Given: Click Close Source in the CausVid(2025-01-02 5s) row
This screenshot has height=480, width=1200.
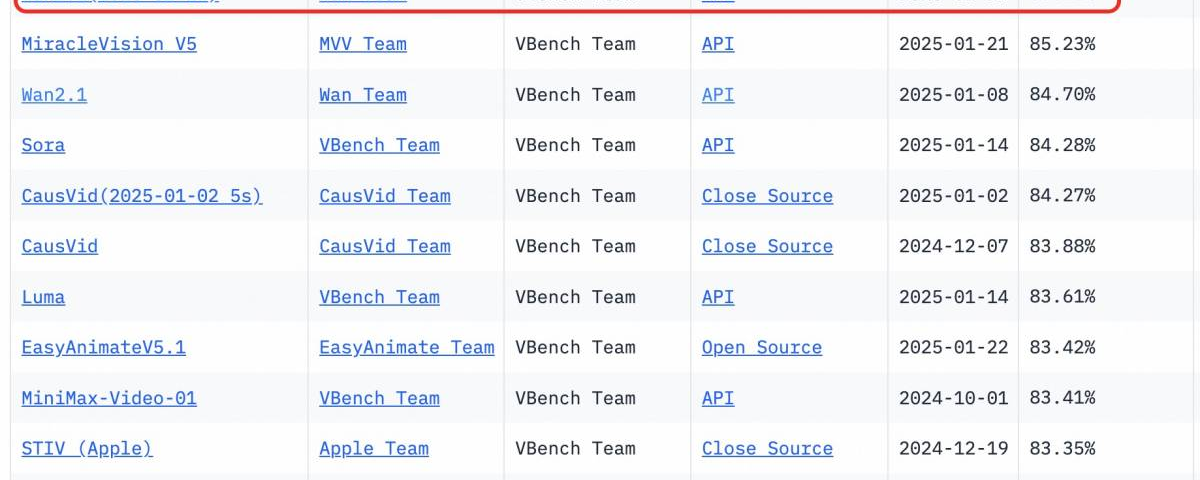Looking at the screenshot, I should [767, 196].
